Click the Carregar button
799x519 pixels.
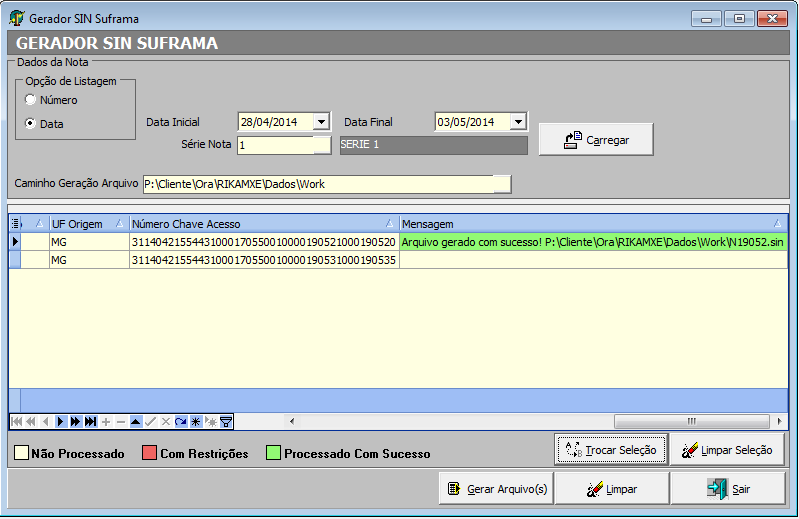click(596, 140)
